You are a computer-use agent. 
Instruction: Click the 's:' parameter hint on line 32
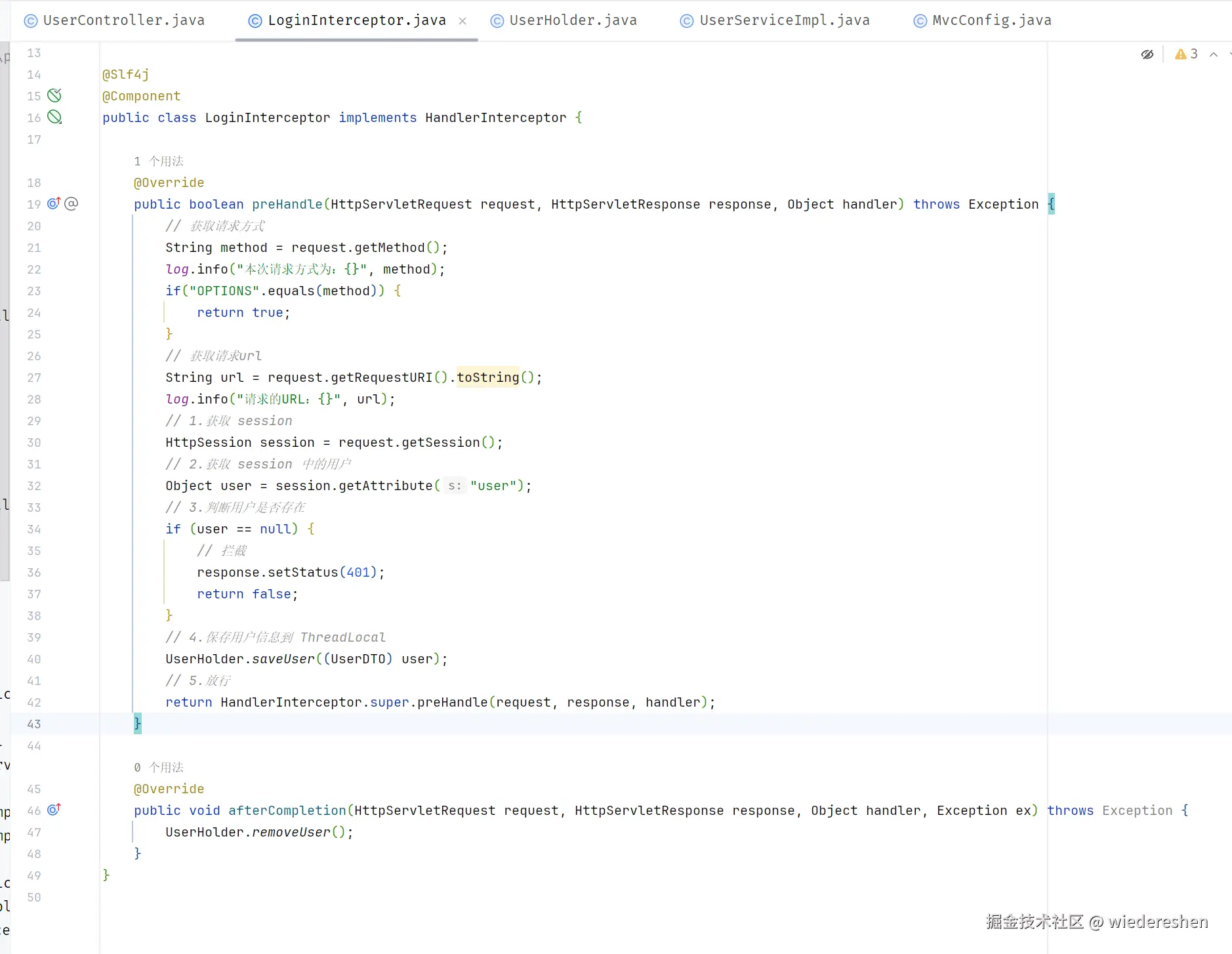(x=455, y=486)
